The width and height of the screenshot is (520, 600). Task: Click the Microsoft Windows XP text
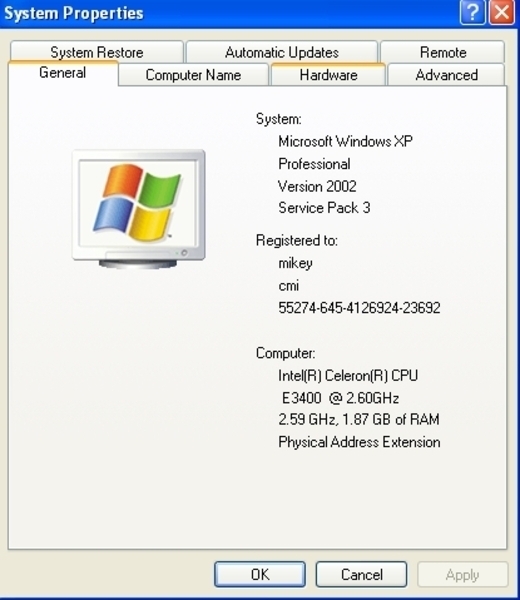click(x=345, y=141)
